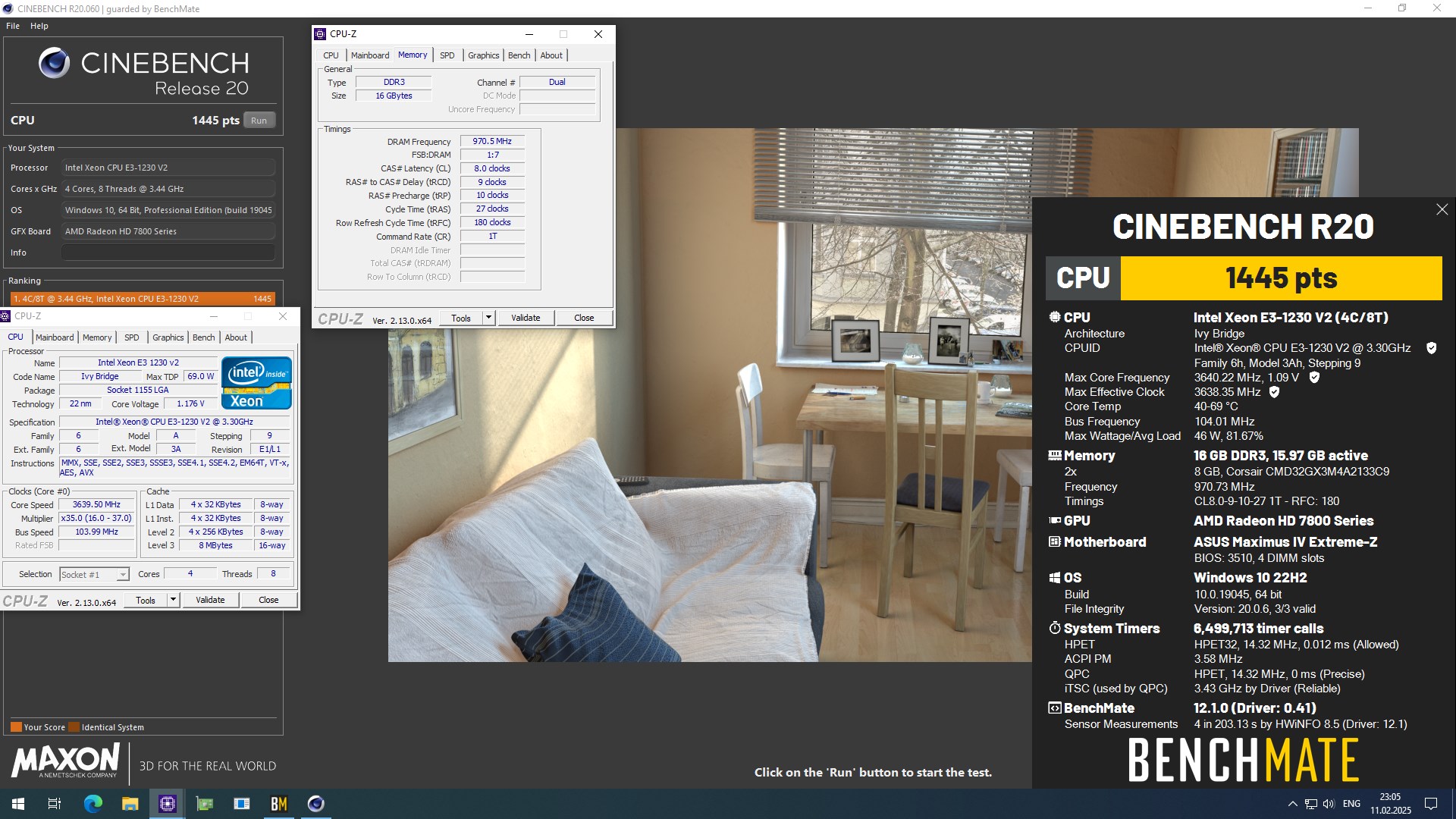Click the Processor name field in Cinebench
Image resolution: width=1456 pixels, height=819 pixels.
click(x=168, y=168)
